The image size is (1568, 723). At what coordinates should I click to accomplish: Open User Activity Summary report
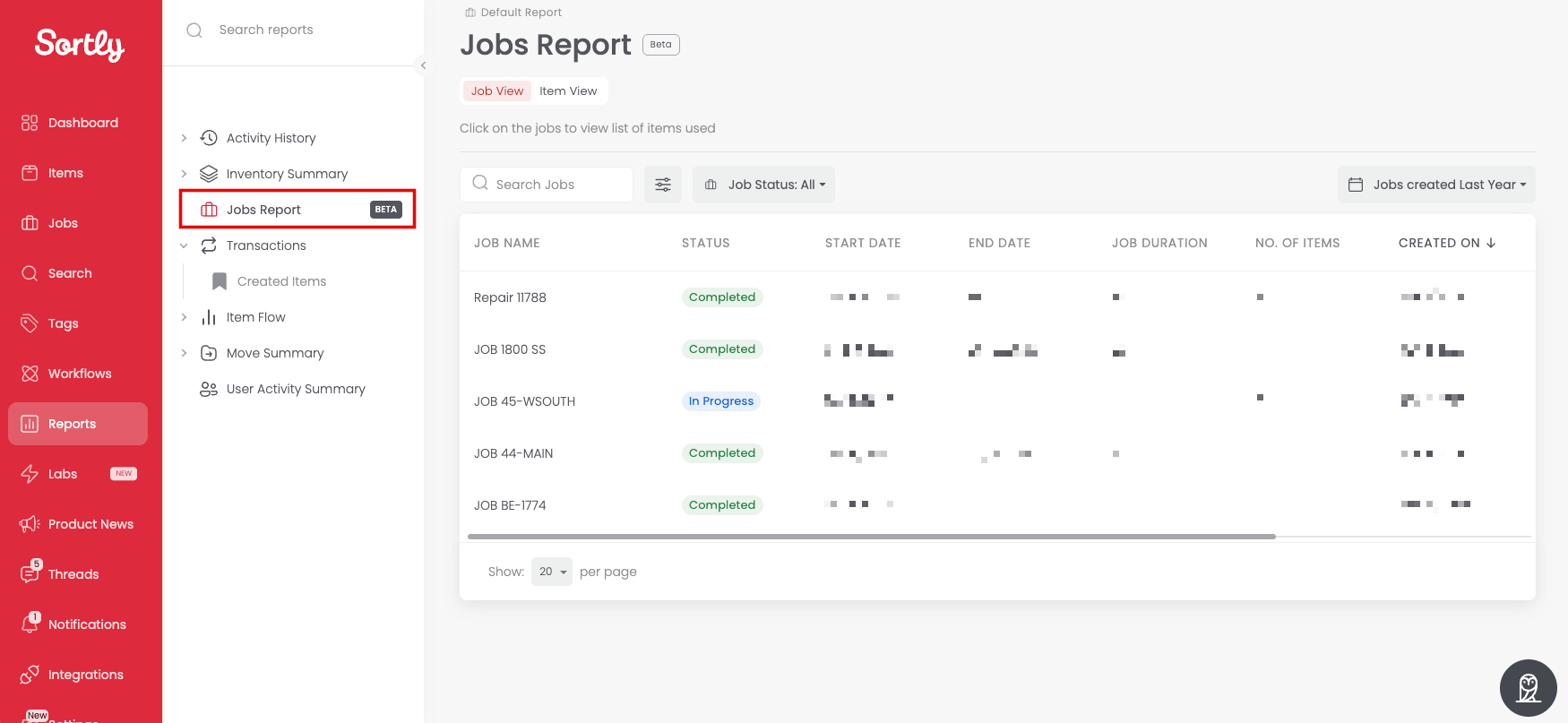pyautogui.click(x=296, y=389)
